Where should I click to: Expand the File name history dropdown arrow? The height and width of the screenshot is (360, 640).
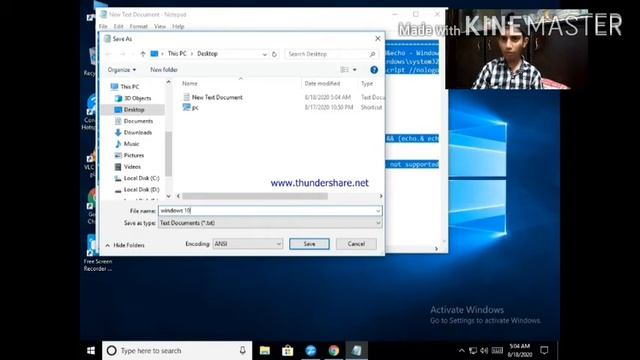click(378, 211)
